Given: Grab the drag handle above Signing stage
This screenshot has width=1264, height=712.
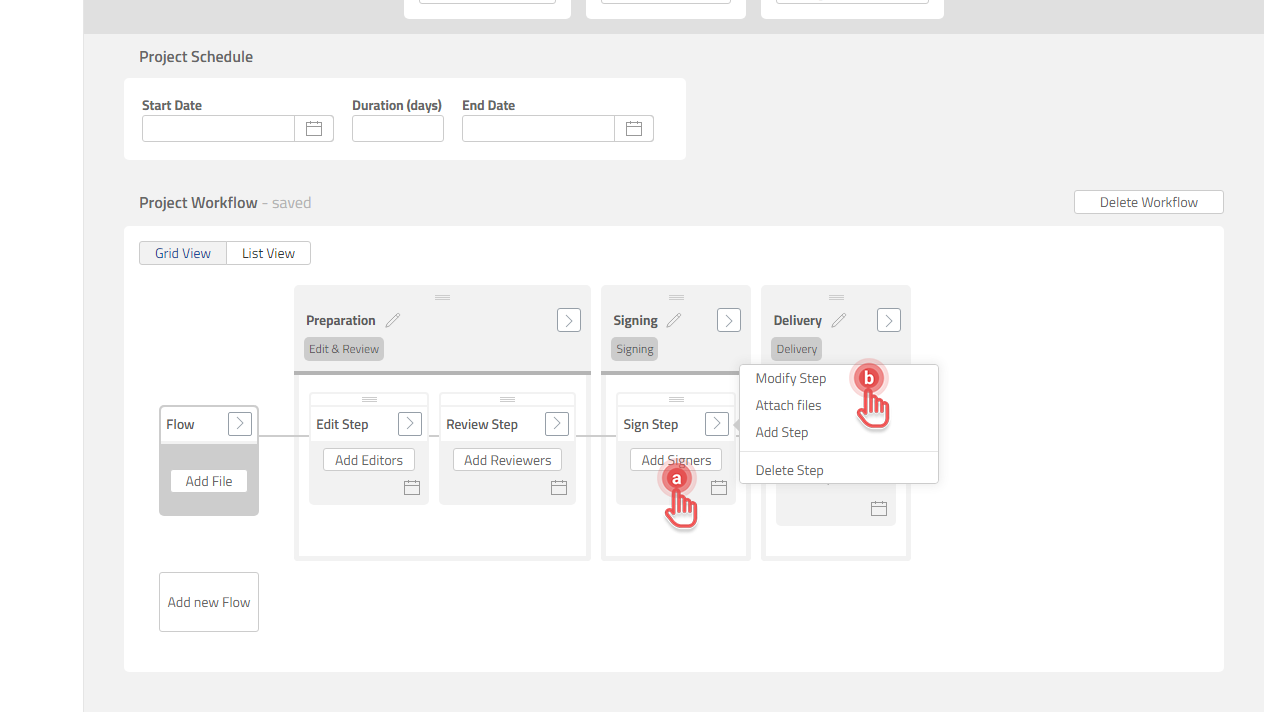Looking at the screenshot, I should click(675, 296).
